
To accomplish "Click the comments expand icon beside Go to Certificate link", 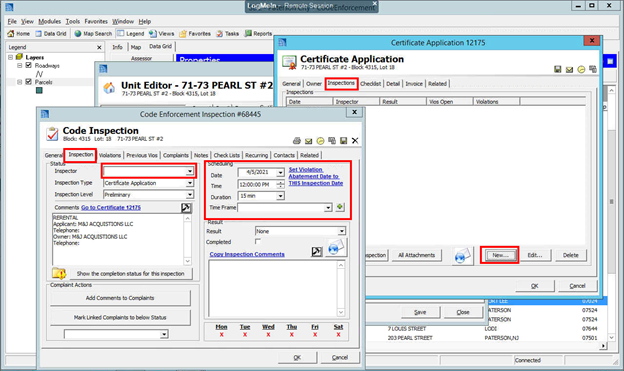I will click(x=186, y=208).
